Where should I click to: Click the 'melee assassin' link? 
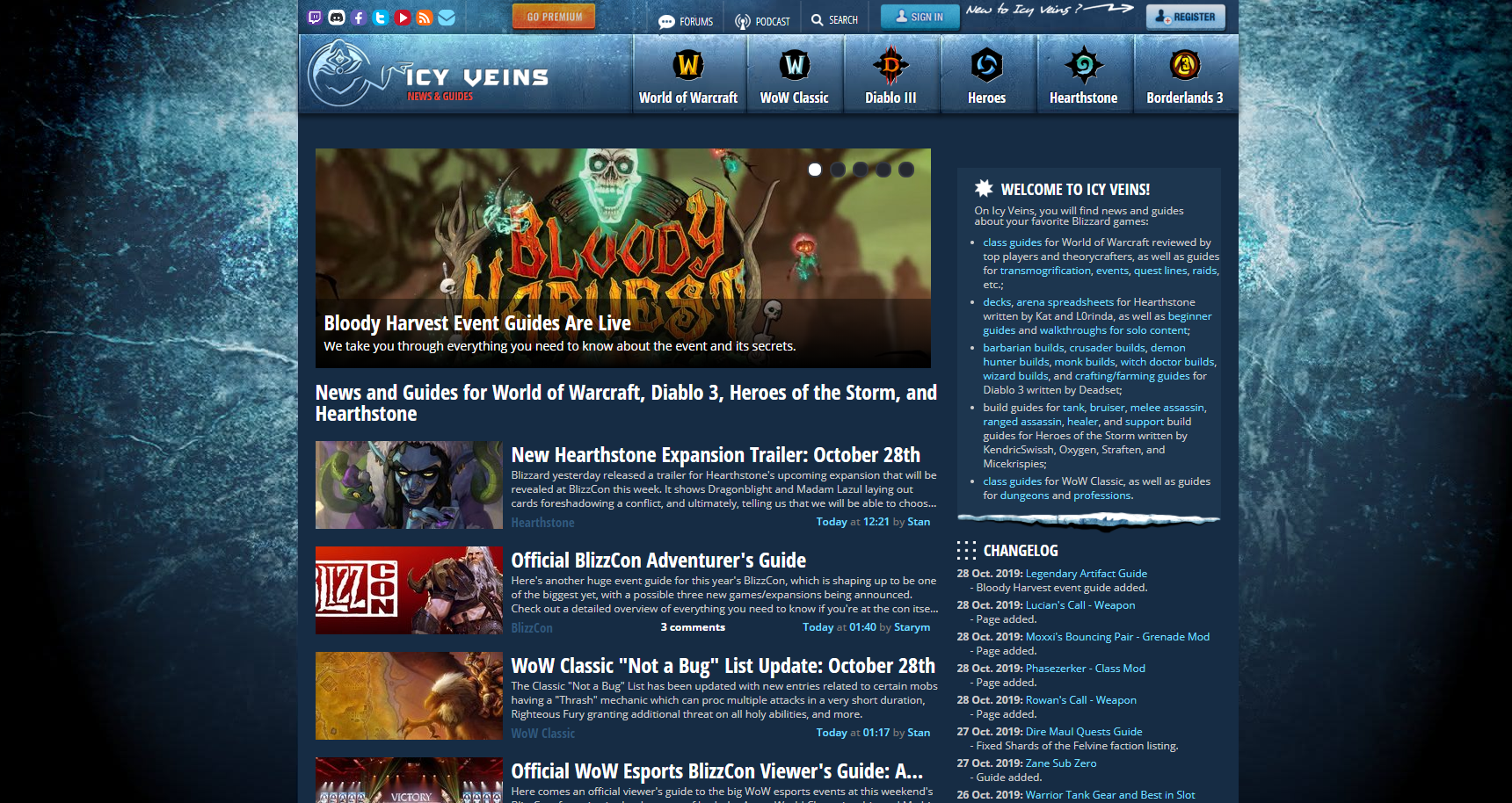point(1167,408)
